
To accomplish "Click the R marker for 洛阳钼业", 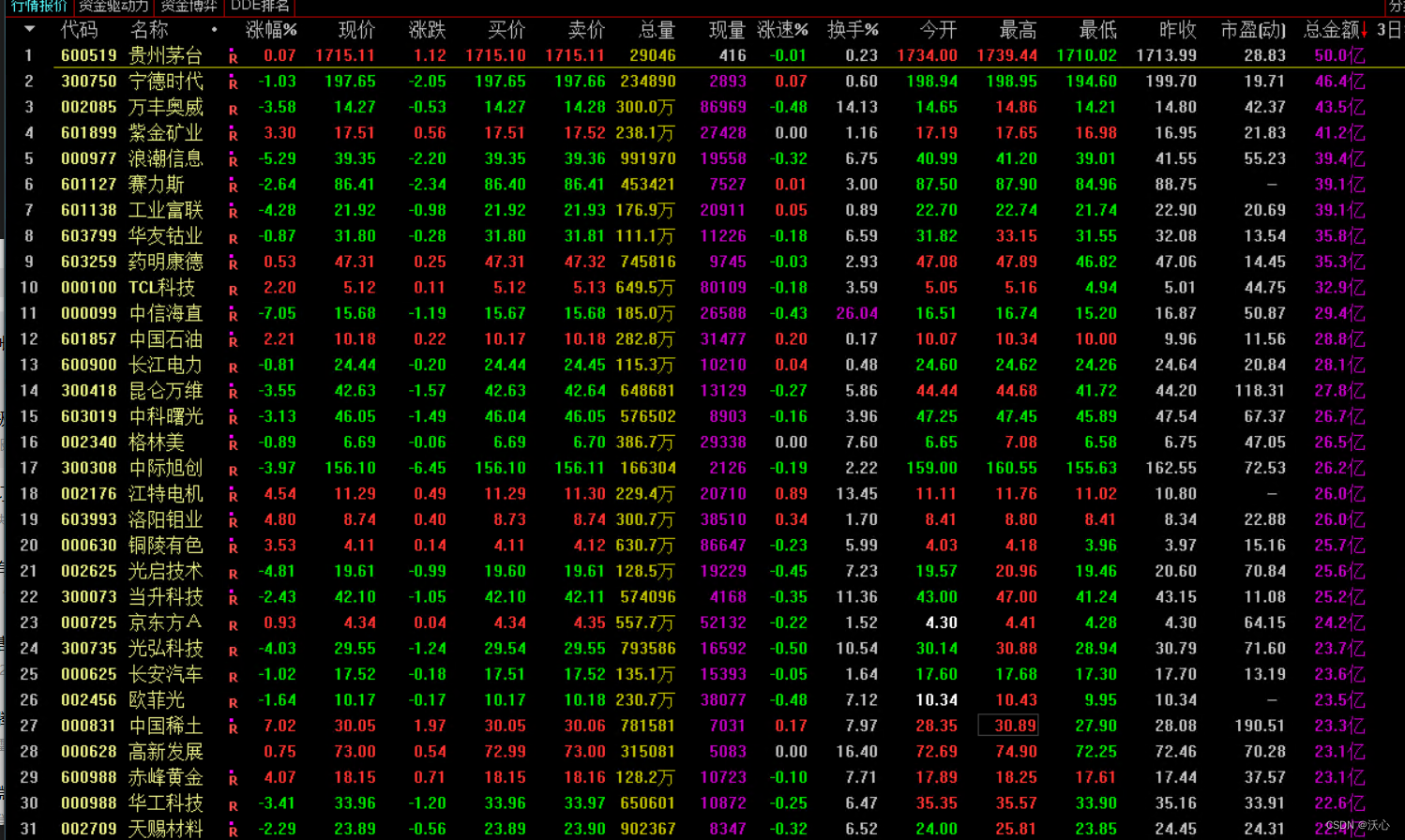I will pos(233,521).
